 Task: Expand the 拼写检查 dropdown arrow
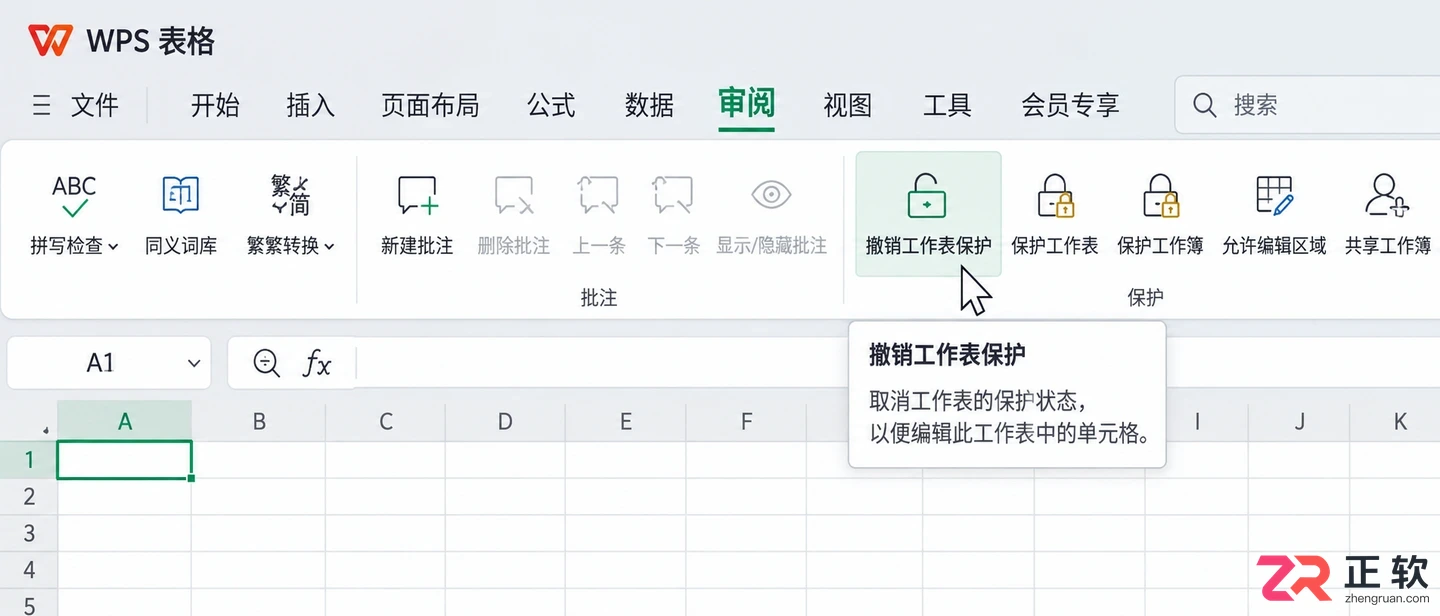[x=113, y=246]
